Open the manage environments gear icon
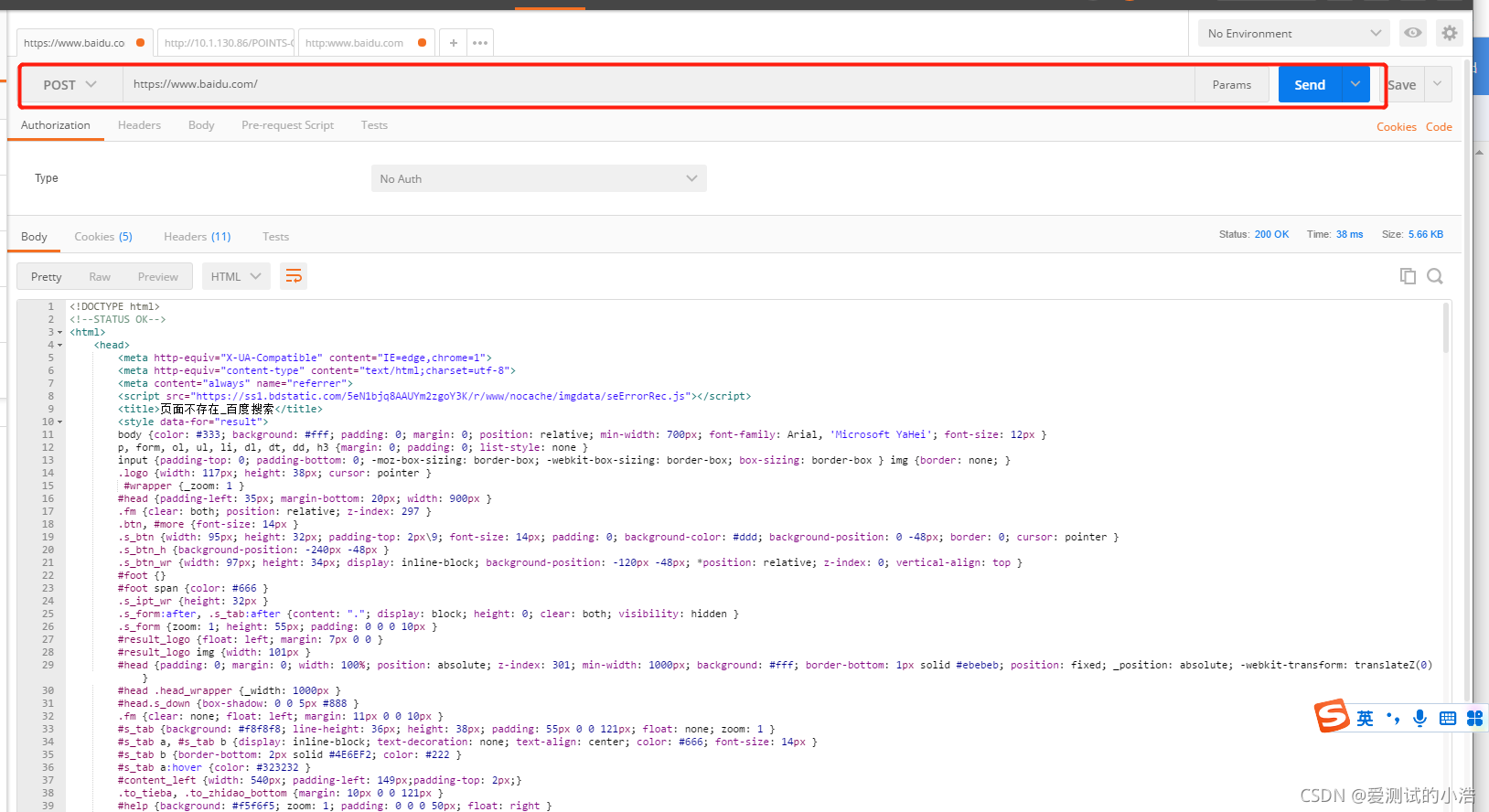Image resolution: width=1489 pixels, height=812 pixels. 1450,33
